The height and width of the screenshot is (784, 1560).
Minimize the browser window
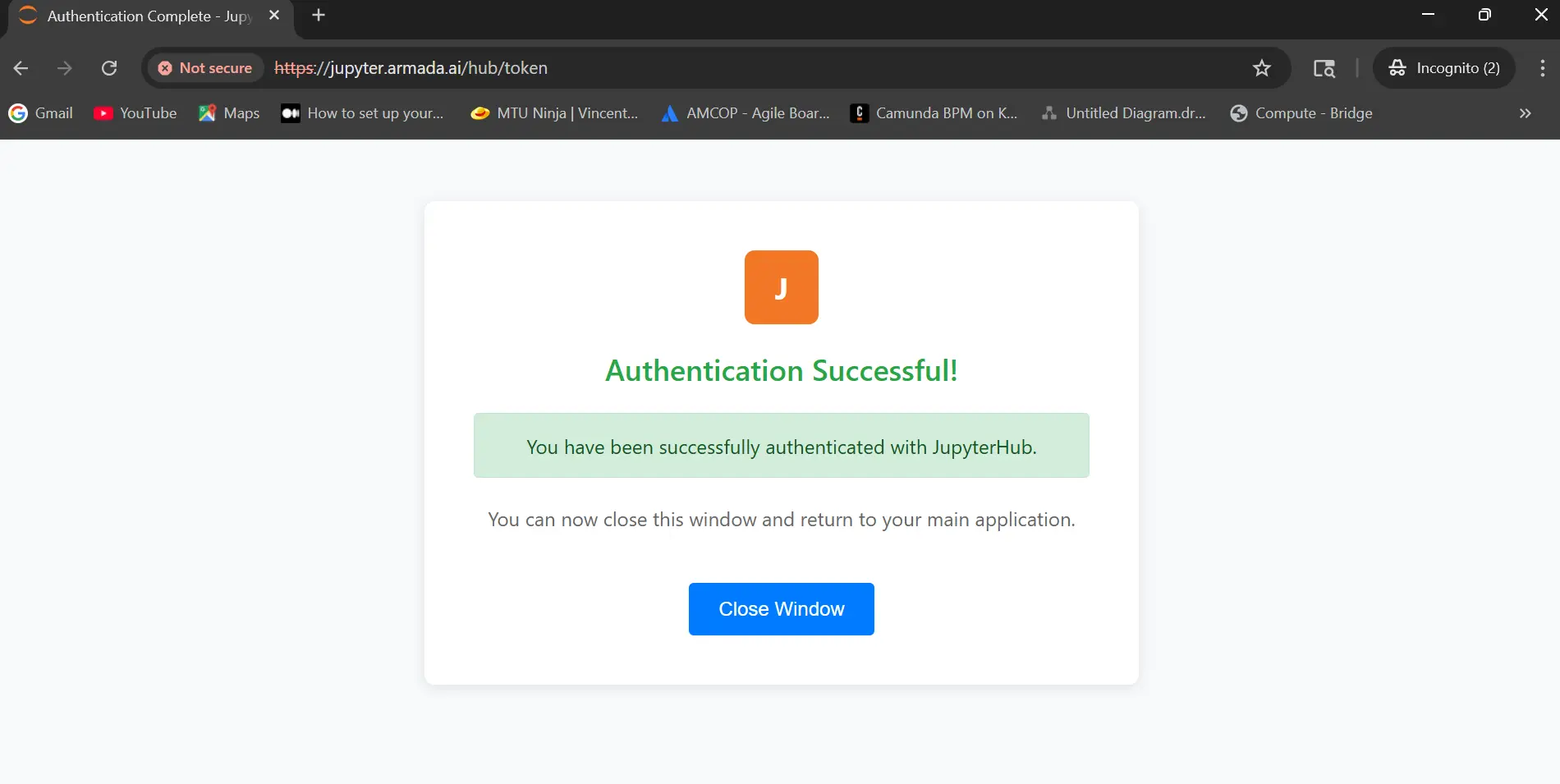[1428, 15]
